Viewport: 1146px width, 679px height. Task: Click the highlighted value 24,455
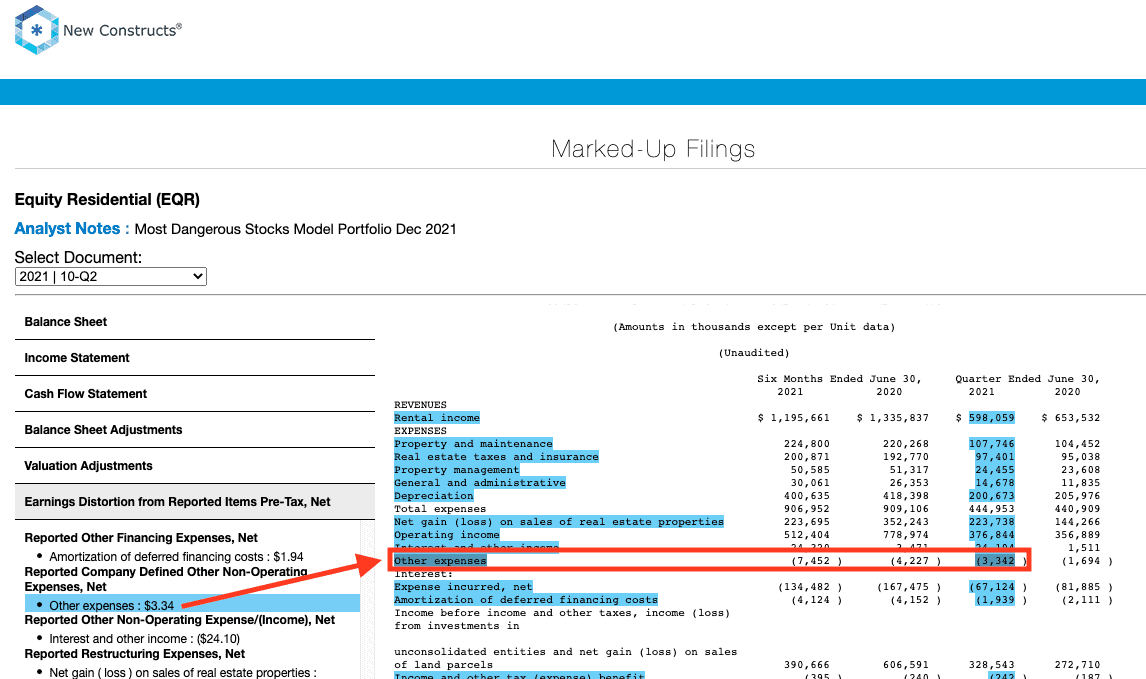point(995,470)
